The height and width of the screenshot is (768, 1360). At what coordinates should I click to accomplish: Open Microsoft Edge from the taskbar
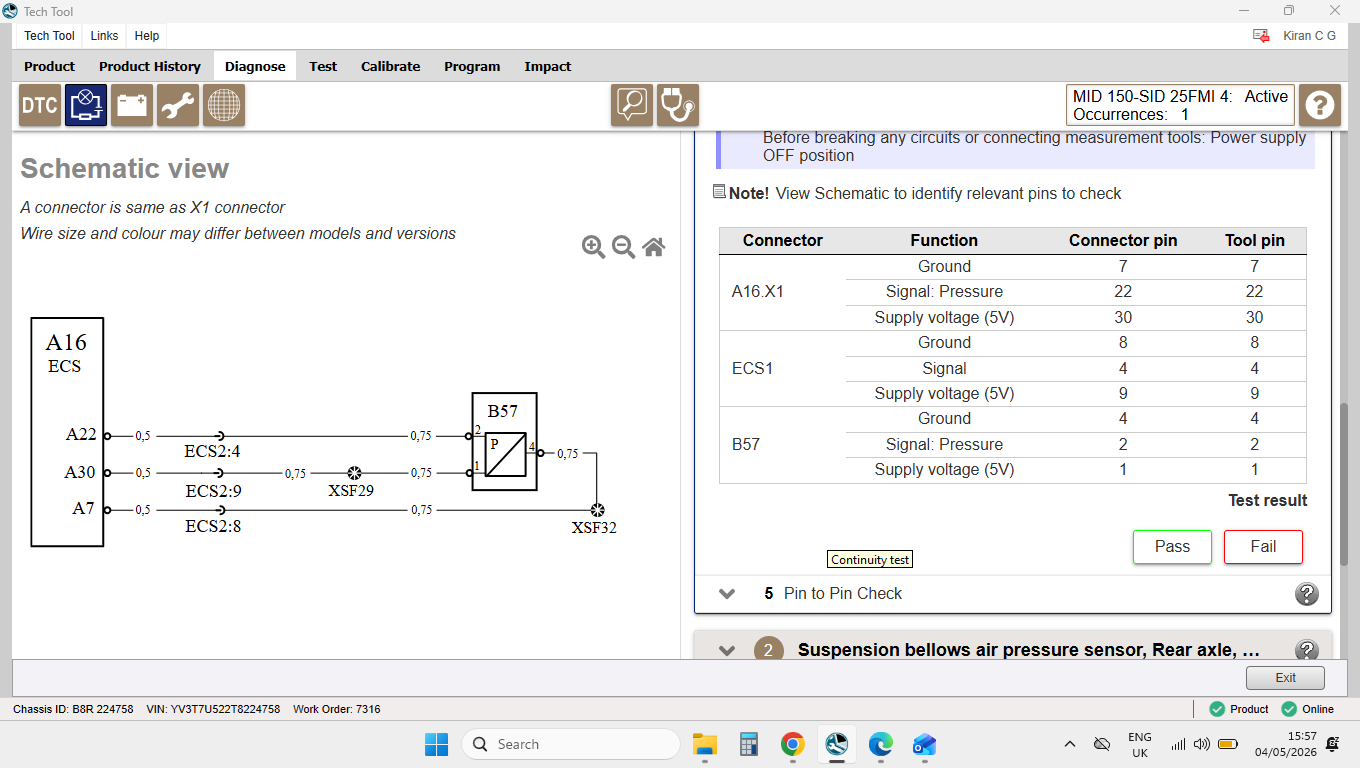point(880,744)
